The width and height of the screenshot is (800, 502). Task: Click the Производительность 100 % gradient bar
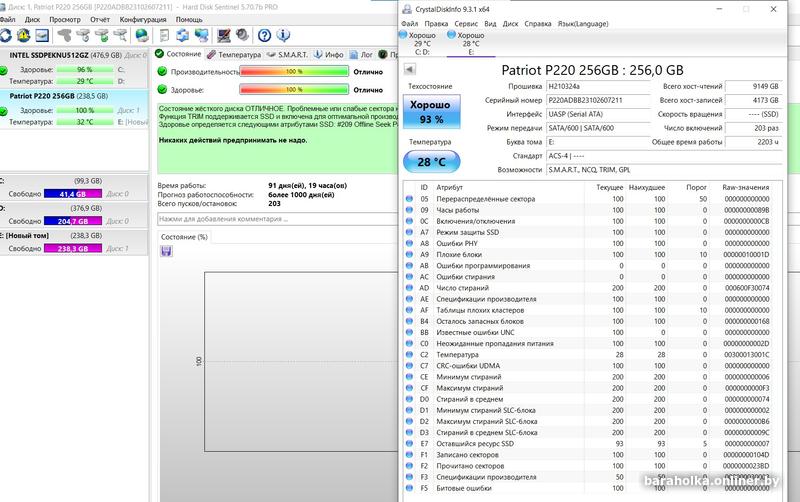point(294,71)
